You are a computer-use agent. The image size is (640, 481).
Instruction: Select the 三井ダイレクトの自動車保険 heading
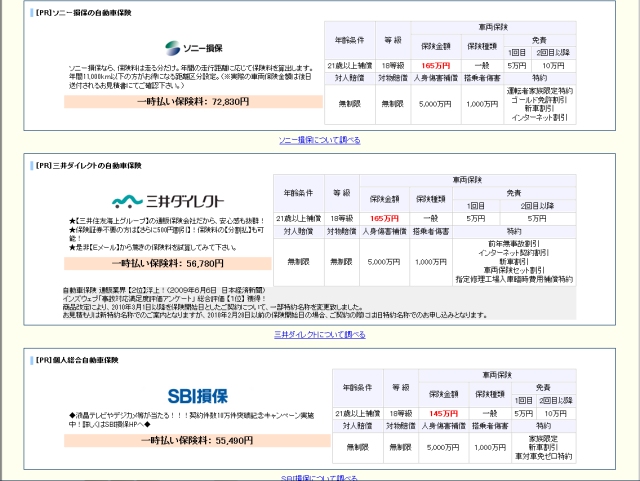coord(89,166)
